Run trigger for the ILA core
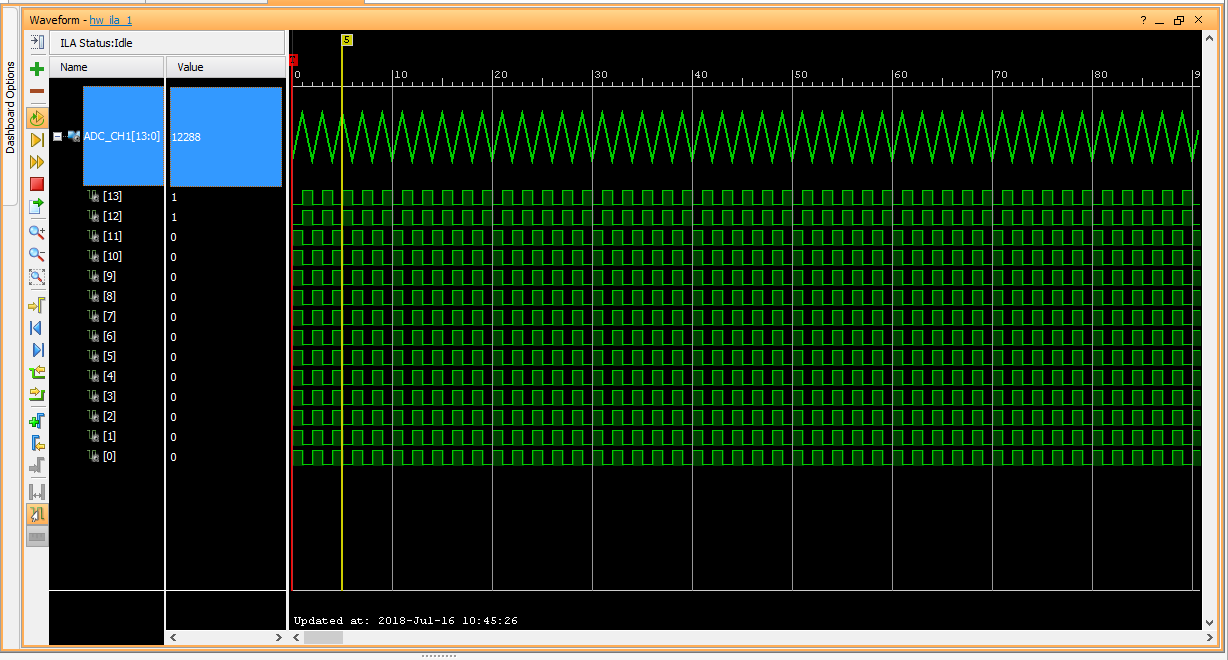The image size is (1228, 660). click(37, 140)
